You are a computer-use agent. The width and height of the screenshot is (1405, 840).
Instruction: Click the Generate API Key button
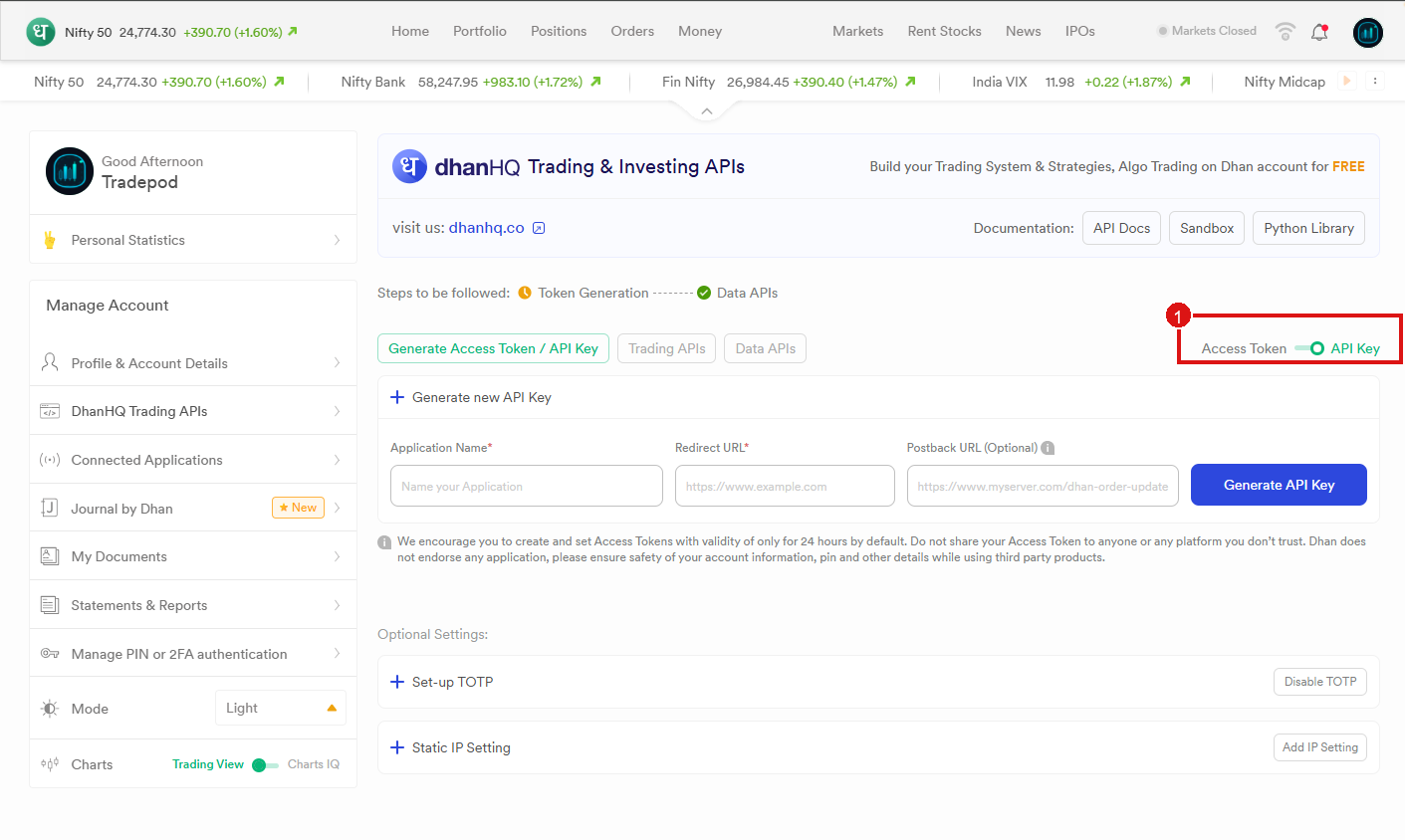click(x=1279, y=485)
